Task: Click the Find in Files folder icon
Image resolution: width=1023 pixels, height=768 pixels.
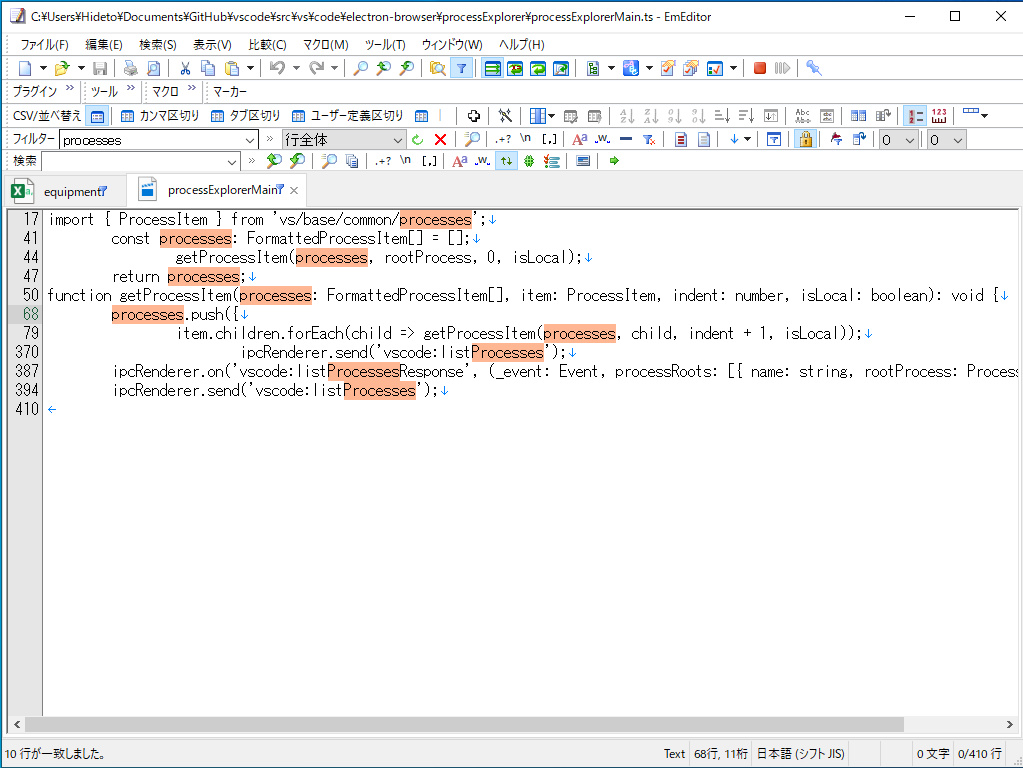Action: (x=438, y=68)
